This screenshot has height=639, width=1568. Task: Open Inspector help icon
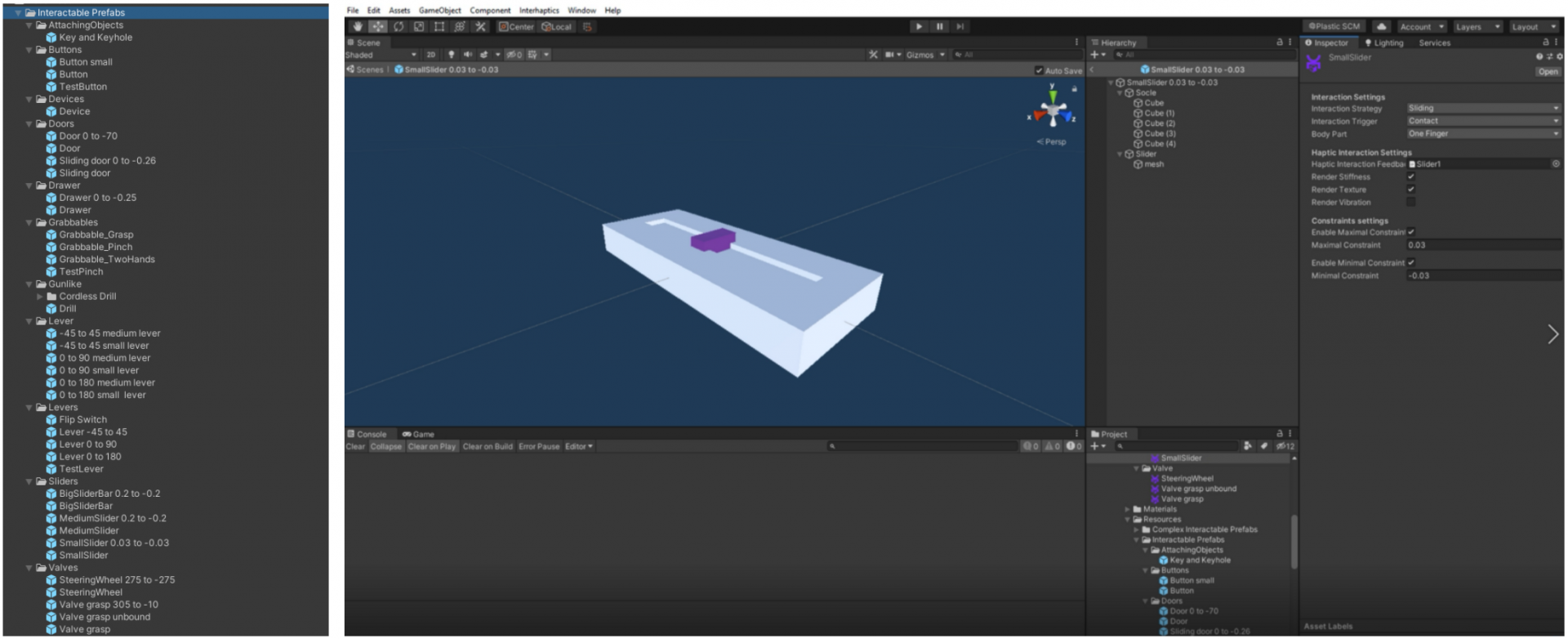tap(1539, 57)
